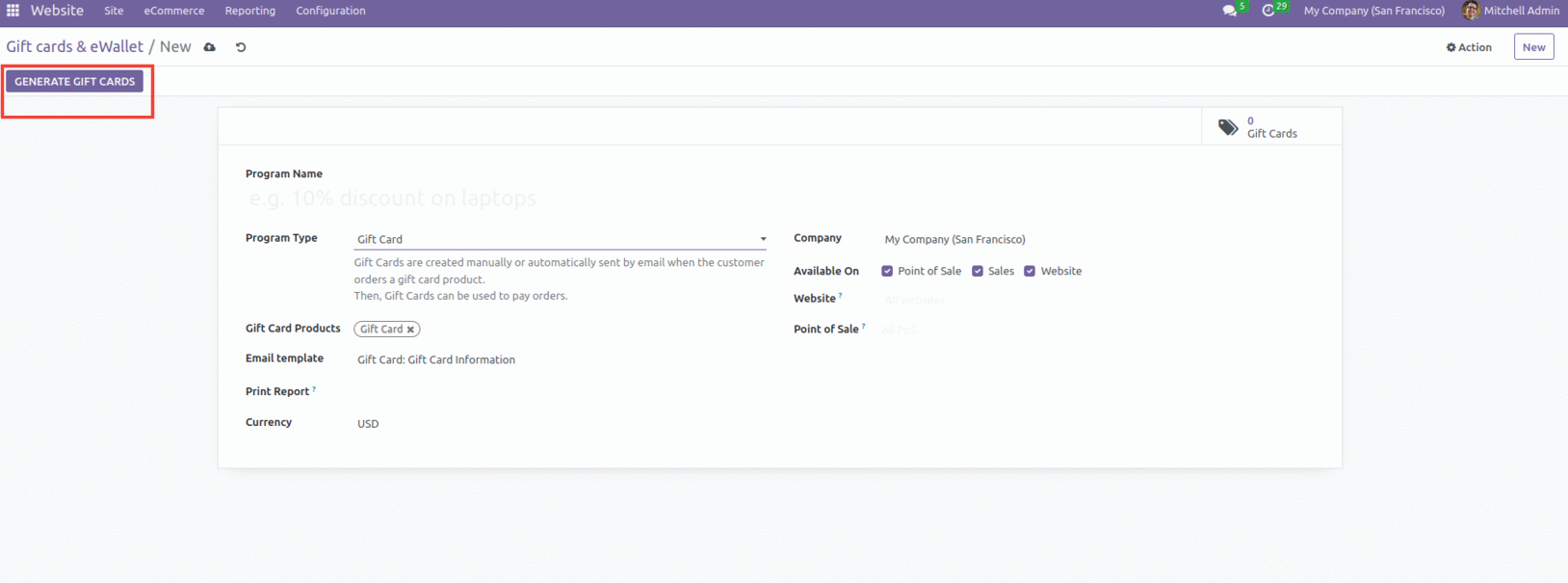Open the Program Type dropdown

pyautogui.click(x=560, y=239)
